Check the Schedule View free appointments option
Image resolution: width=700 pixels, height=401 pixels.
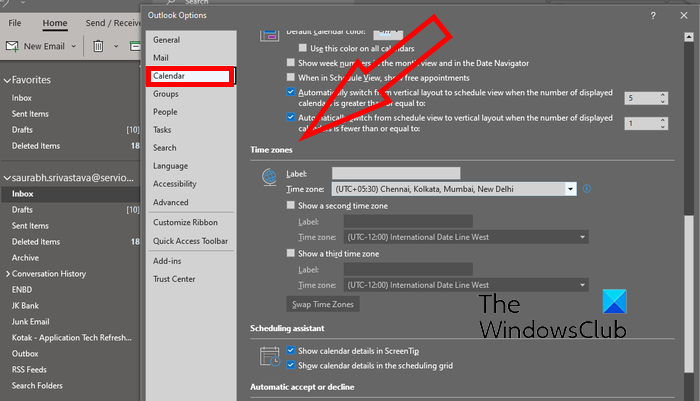(x=291, y=77)
